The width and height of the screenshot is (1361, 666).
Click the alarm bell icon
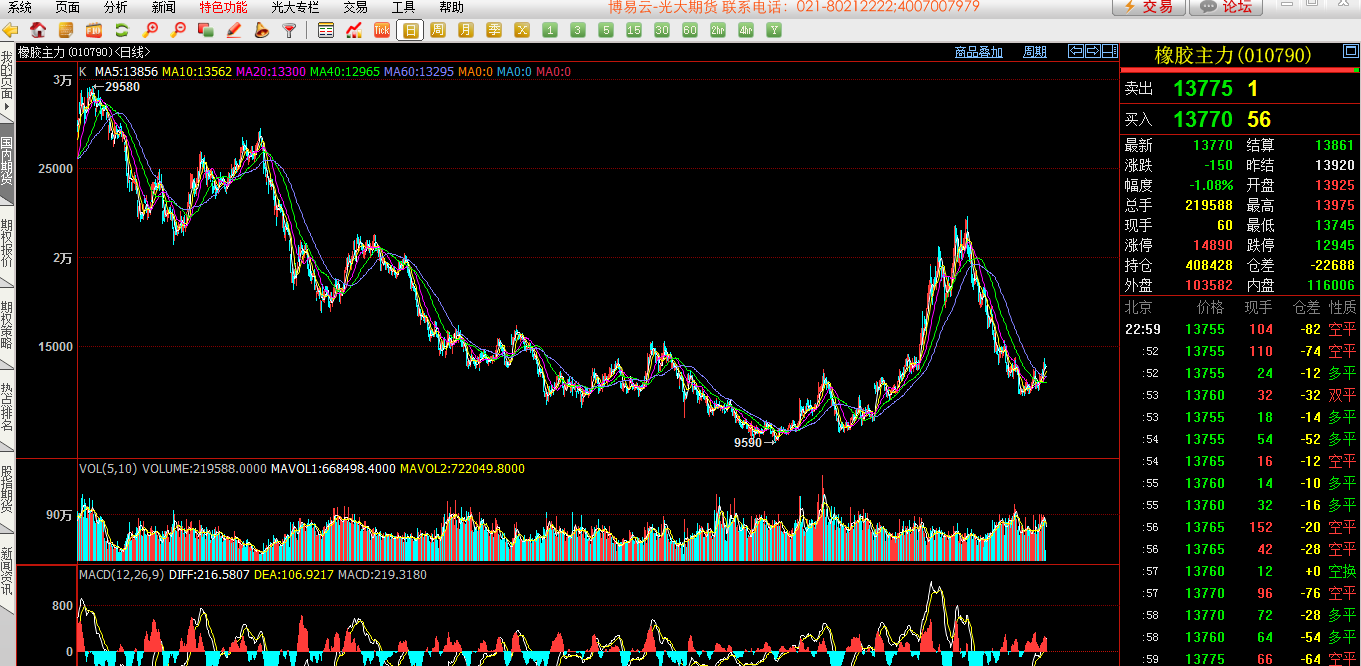(261, 30)
